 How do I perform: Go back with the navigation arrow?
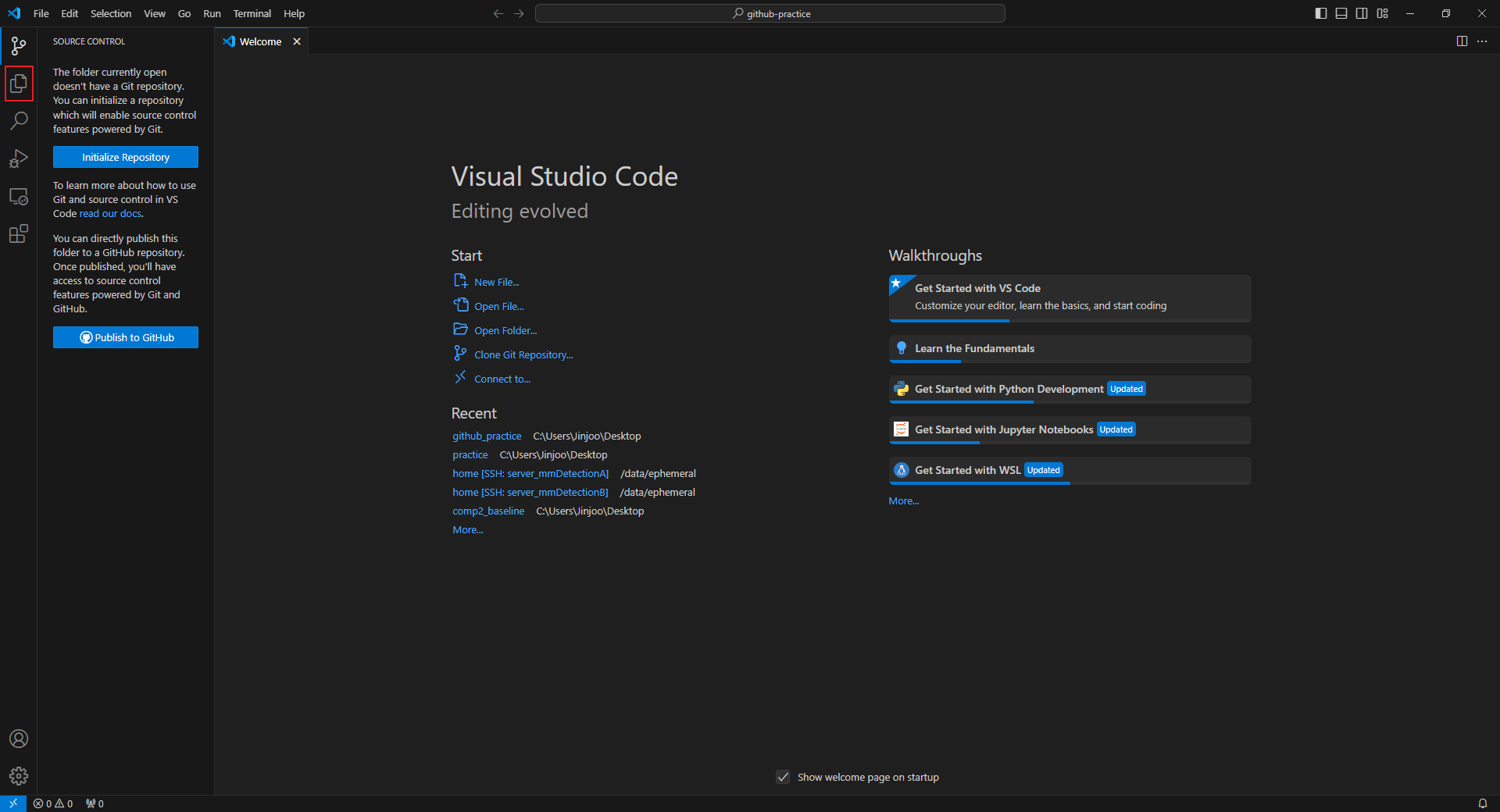pyautogui.click(x=498, y=13)
